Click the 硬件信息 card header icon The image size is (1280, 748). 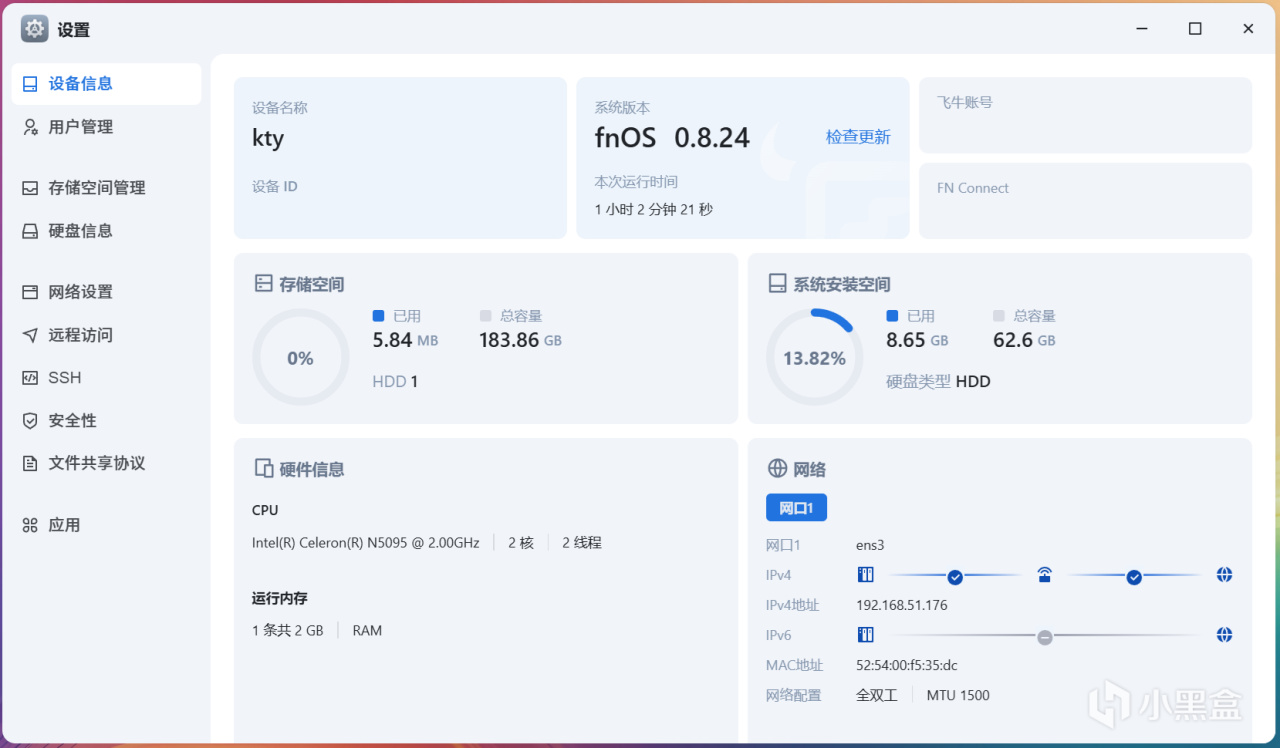pos(263,468)
